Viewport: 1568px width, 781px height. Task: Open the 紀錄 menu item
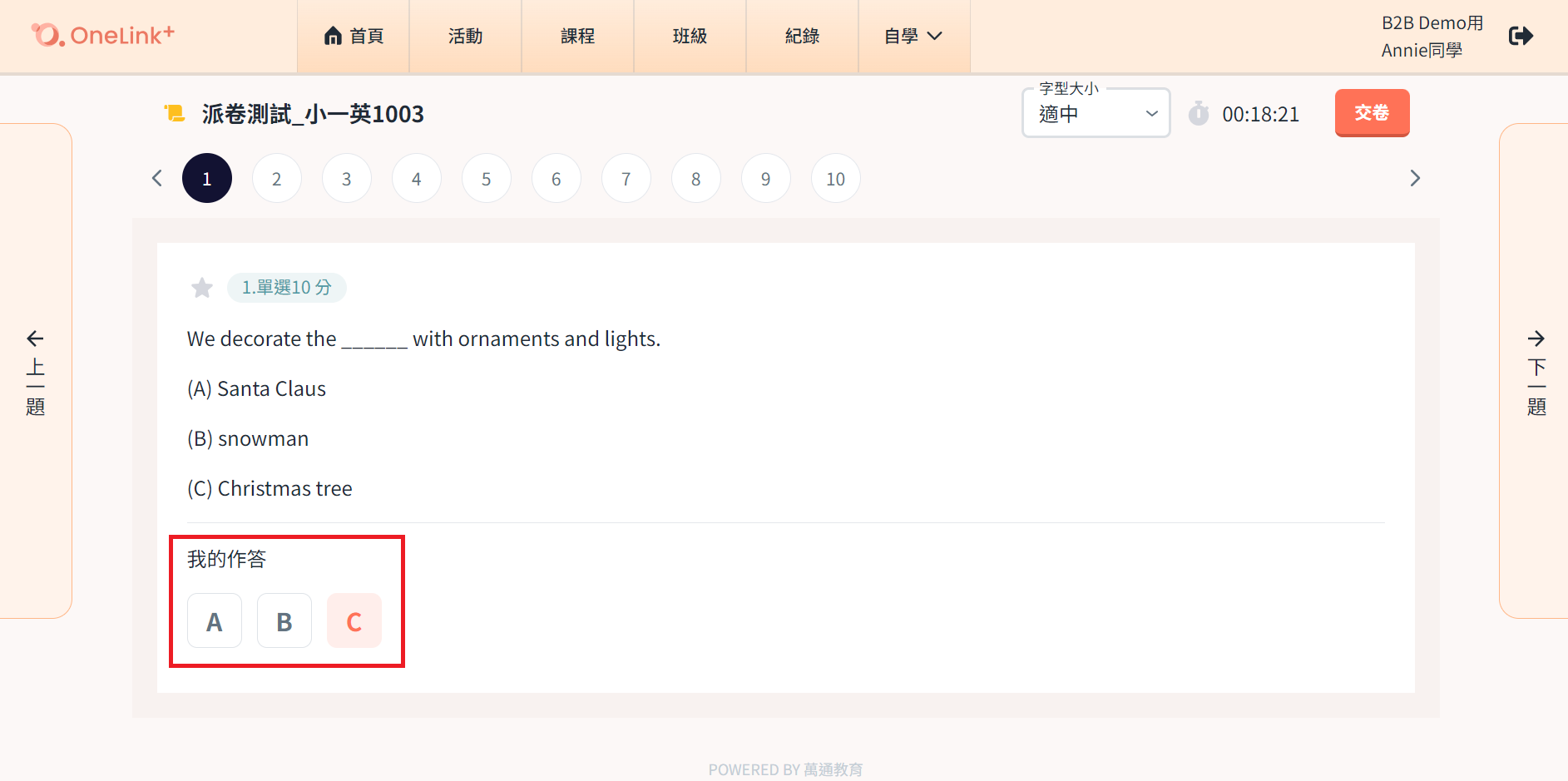[803, 36]
